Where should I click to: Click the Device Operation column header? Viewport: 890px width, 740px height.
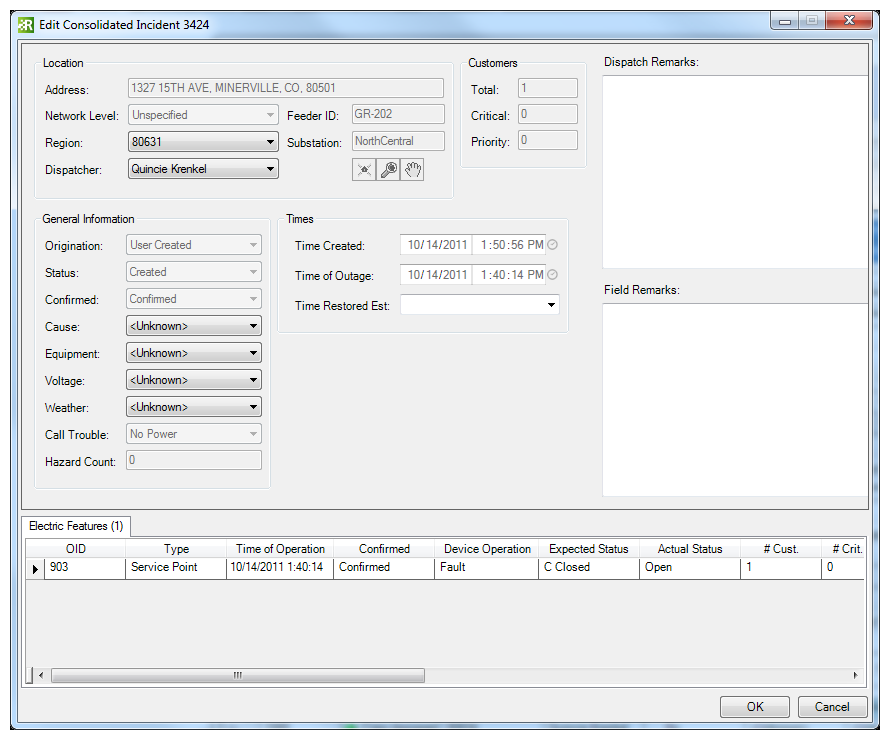tap(487, 549)
